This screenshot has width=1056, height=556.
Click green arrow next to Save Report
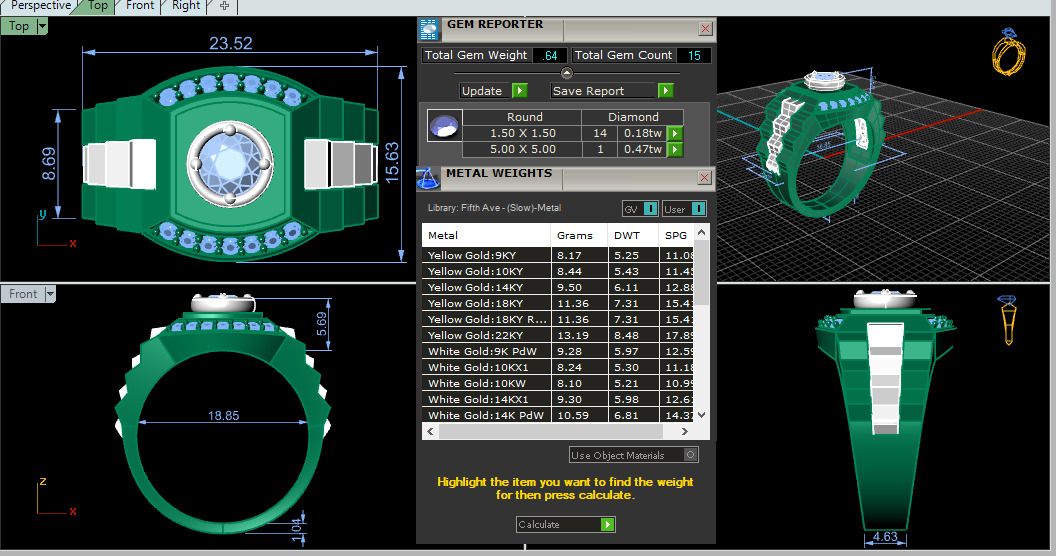point(665,90)
